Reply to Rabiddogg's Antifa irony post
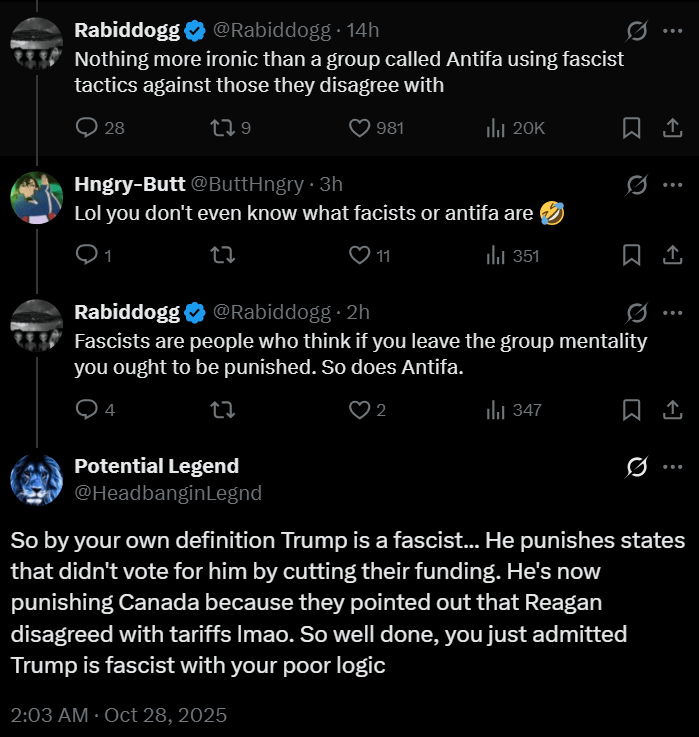The width and height of the screenshot is (699, 737). click(x=88, y=128)
